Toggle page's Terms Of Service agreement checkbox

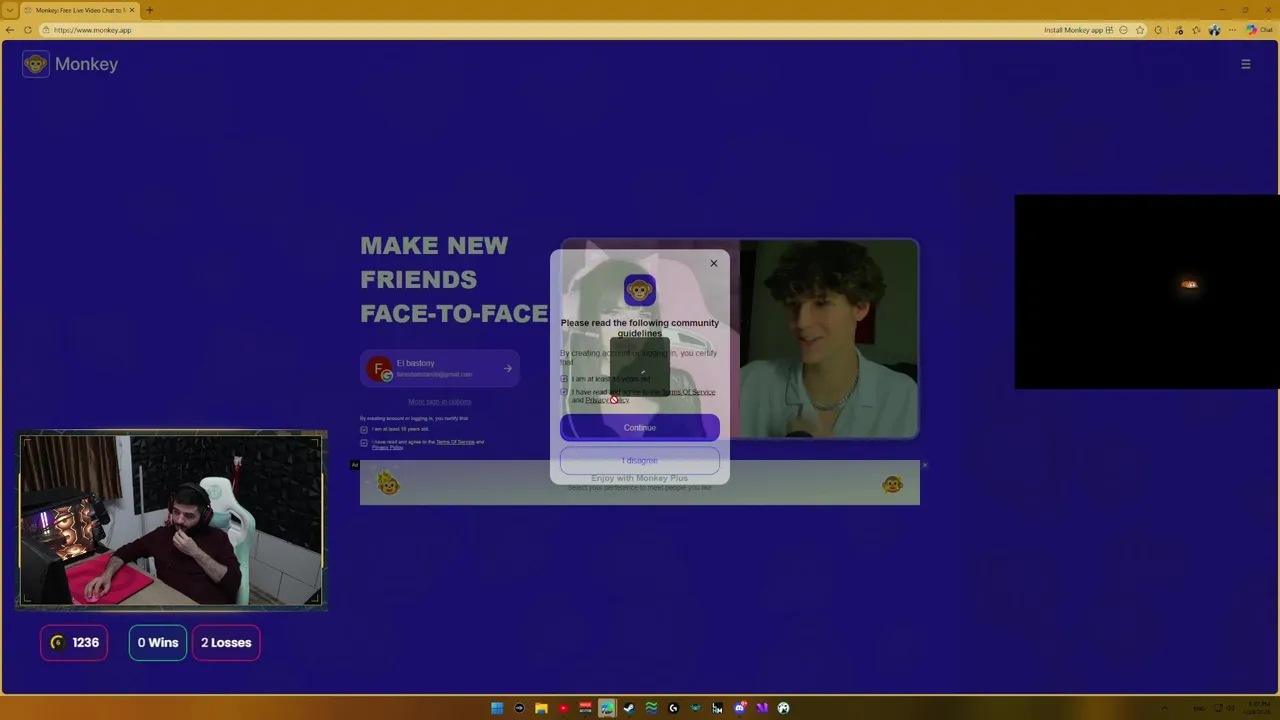[364, 442]
